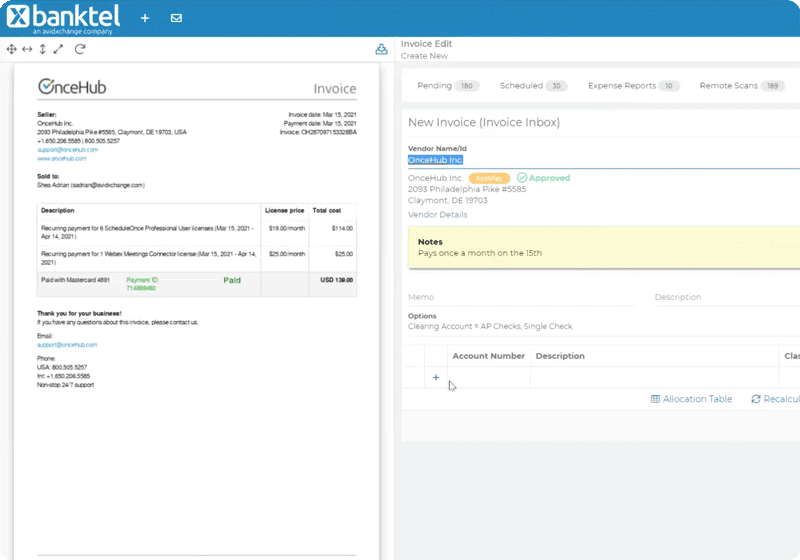Download the invoice document
This screenshot has height=560, width=800.
click(381, 49)
